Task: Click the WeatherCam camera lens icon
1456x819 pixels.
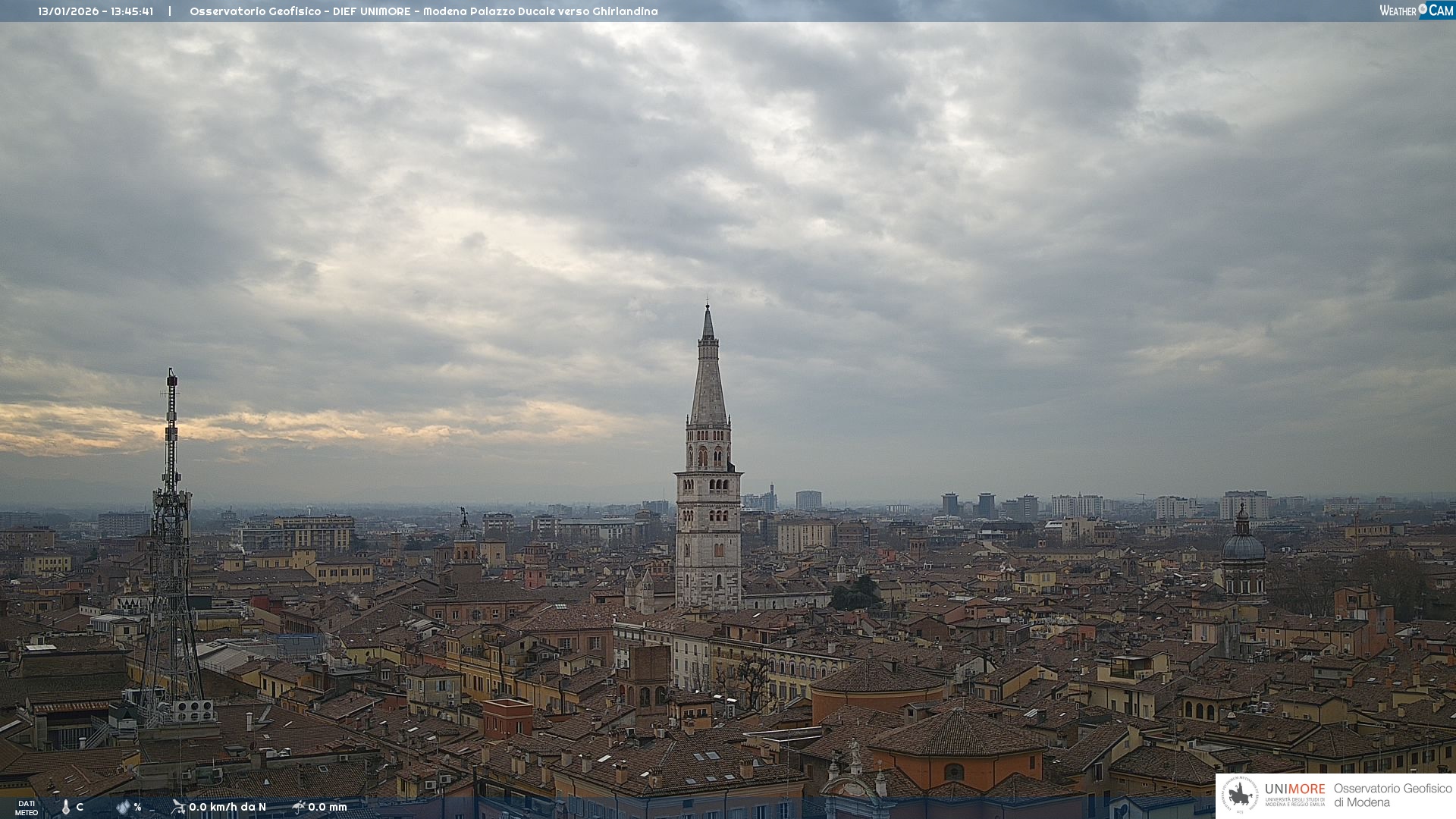Action: click(1423, 8)
